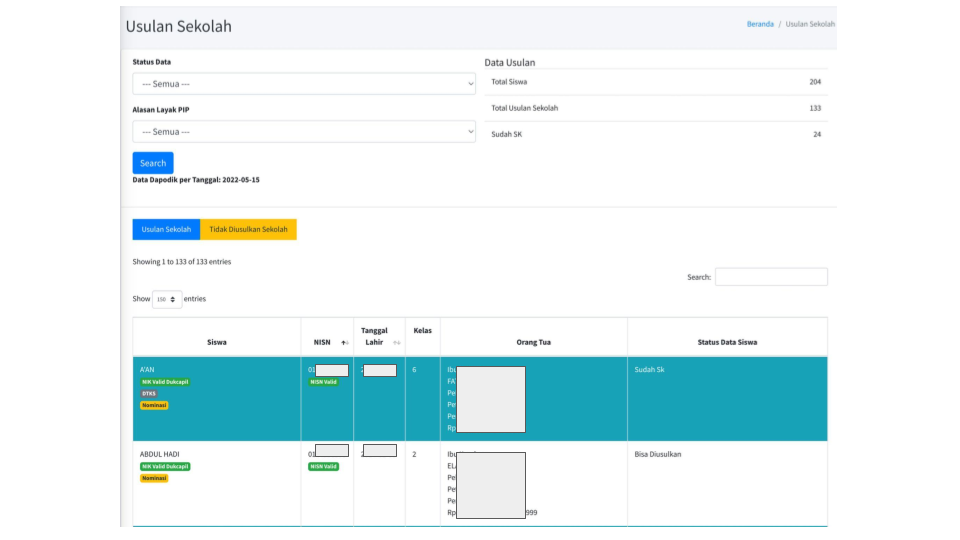Screen dimensions: 960x540
Task: Click the Sudah Sk status cell
Action: 727,399
